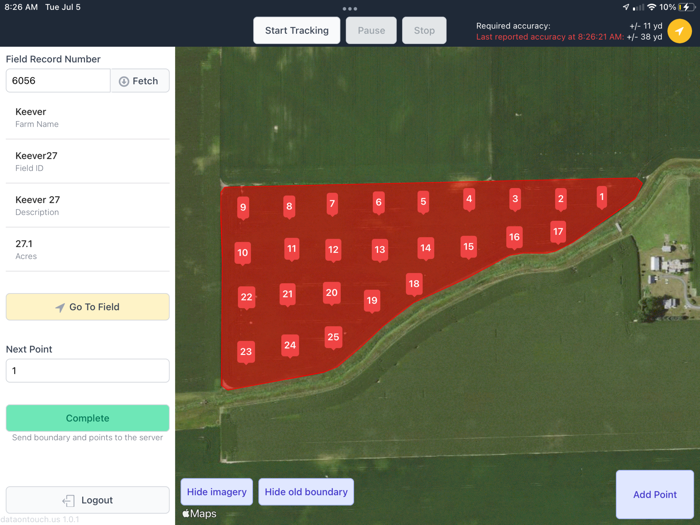Select map point marker 1
Viewport: 700px width, 525px height.
click(602, 197)
